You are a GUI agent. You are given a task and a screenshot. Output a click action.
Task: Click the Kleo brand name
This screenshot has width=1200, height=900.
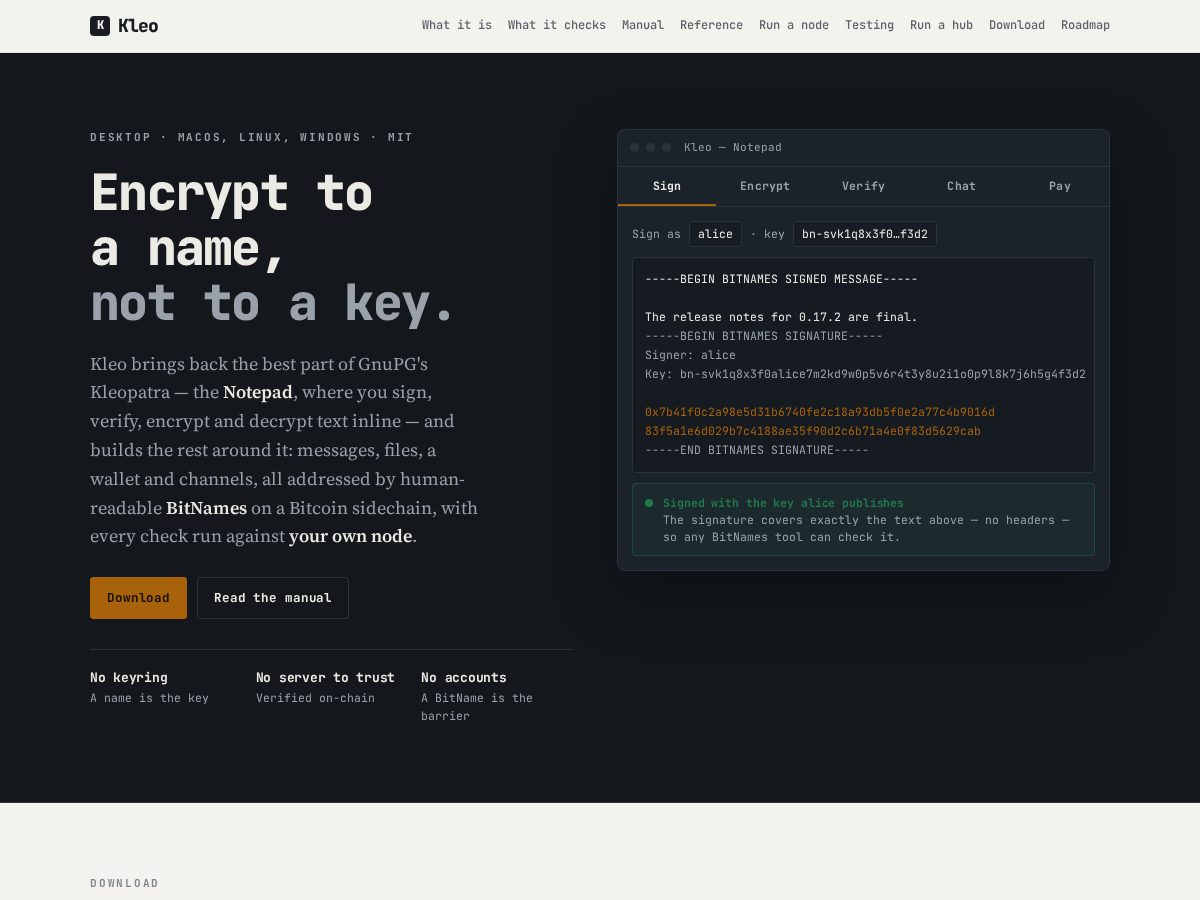(x=138, y=26)
